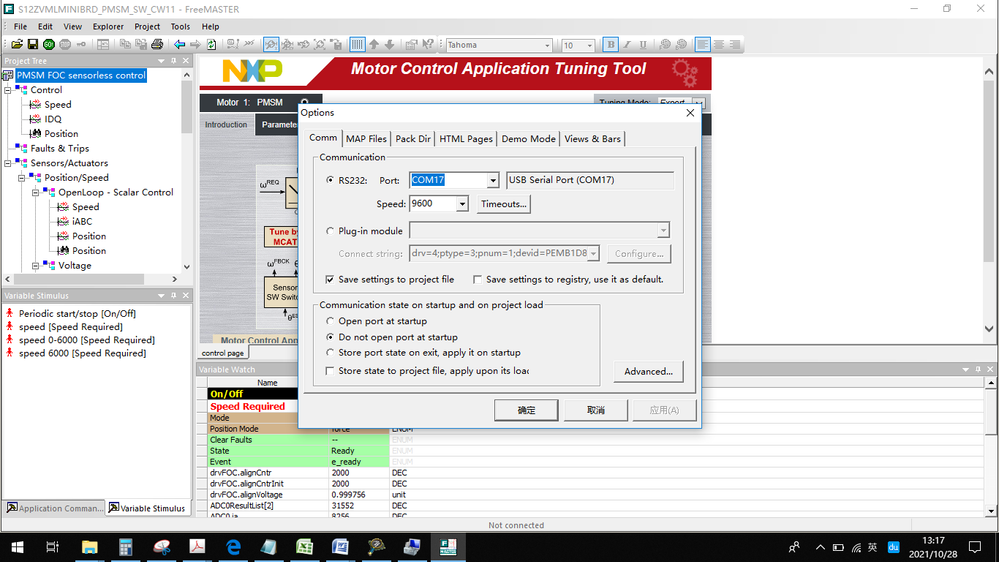Open Excel from the taskbar
Viewport: 999px width, 562px height.
click(305, 547)
